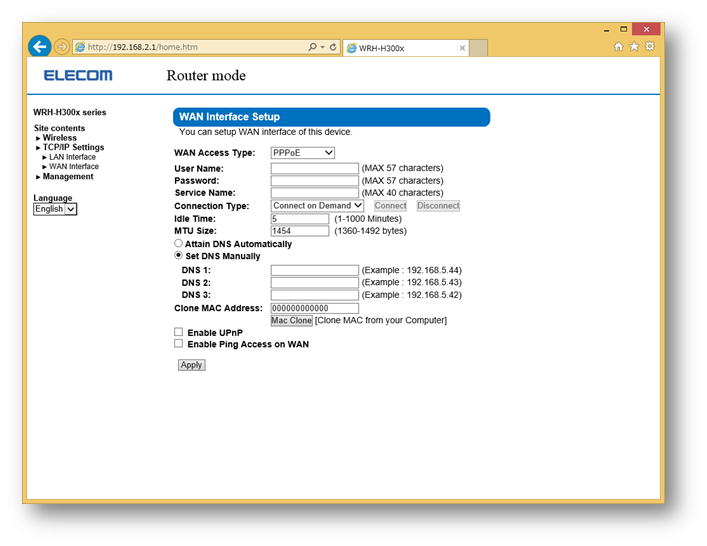707x546 pixels.
Task: Click the search magnifier in address bar
Action: (312, 47)
